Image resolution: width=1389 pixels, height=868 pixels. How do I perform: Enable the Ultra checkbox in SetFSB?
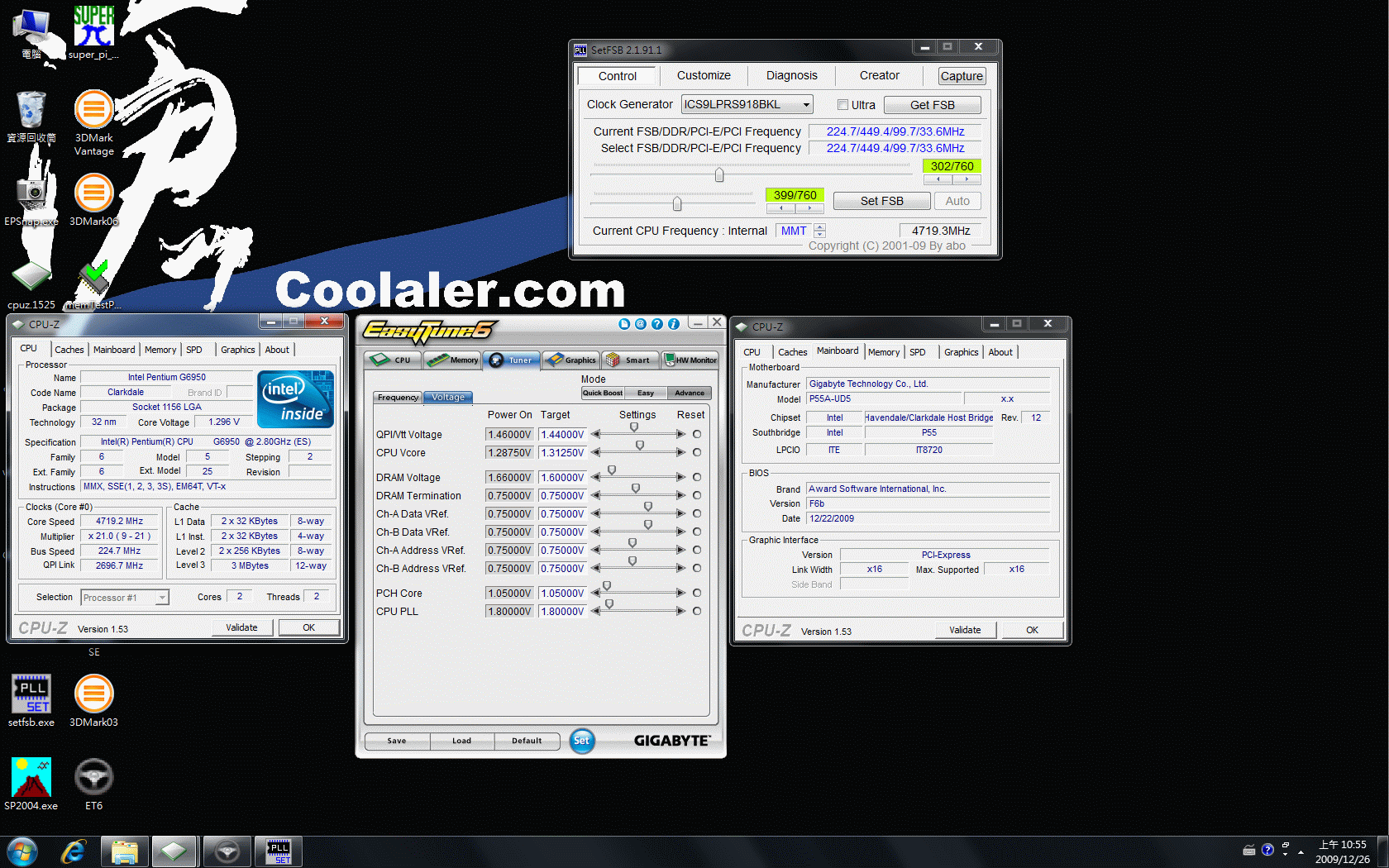point(842,105)
